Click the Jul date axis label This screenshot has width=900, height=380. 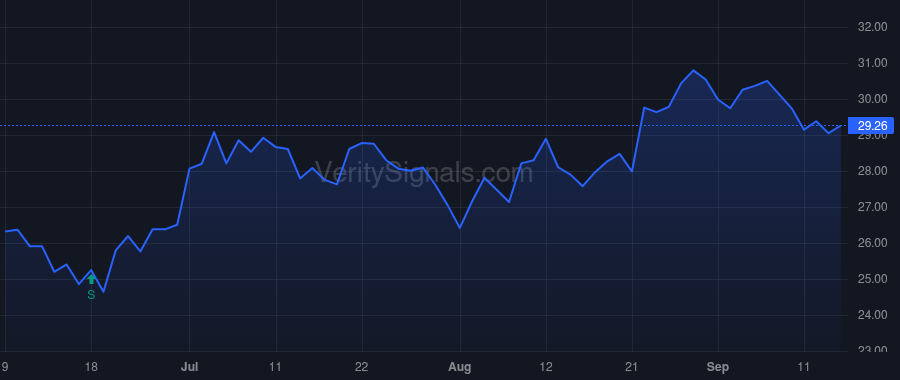(x=189, y=367)
